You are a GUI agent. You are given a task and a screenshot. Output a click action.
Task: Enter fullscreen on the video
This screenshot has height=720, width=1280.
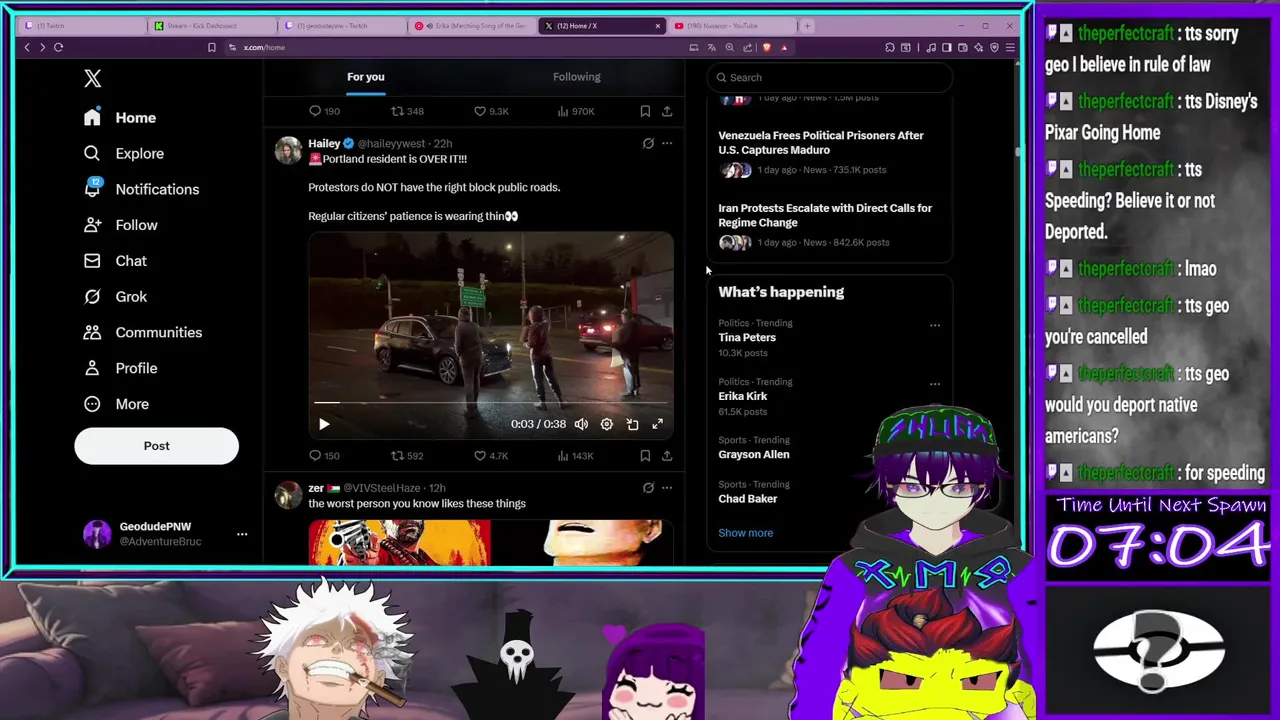tap(657, 424)
